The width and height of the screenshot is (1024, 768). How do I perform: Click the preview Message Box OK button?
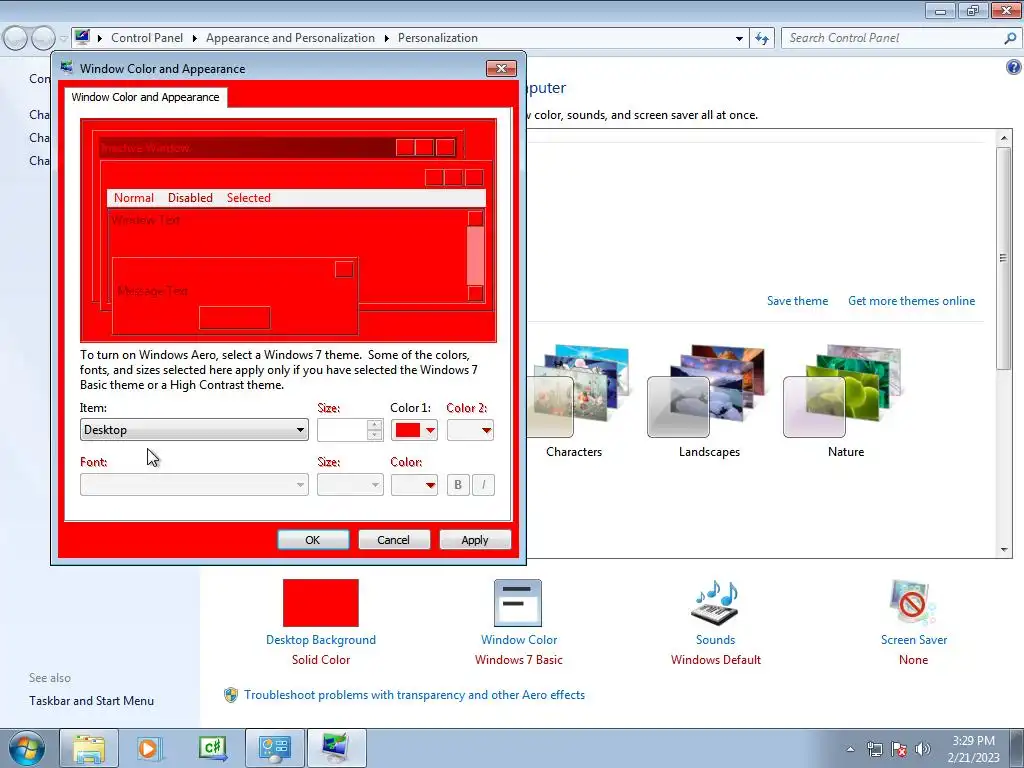click(x=234, y=318)
